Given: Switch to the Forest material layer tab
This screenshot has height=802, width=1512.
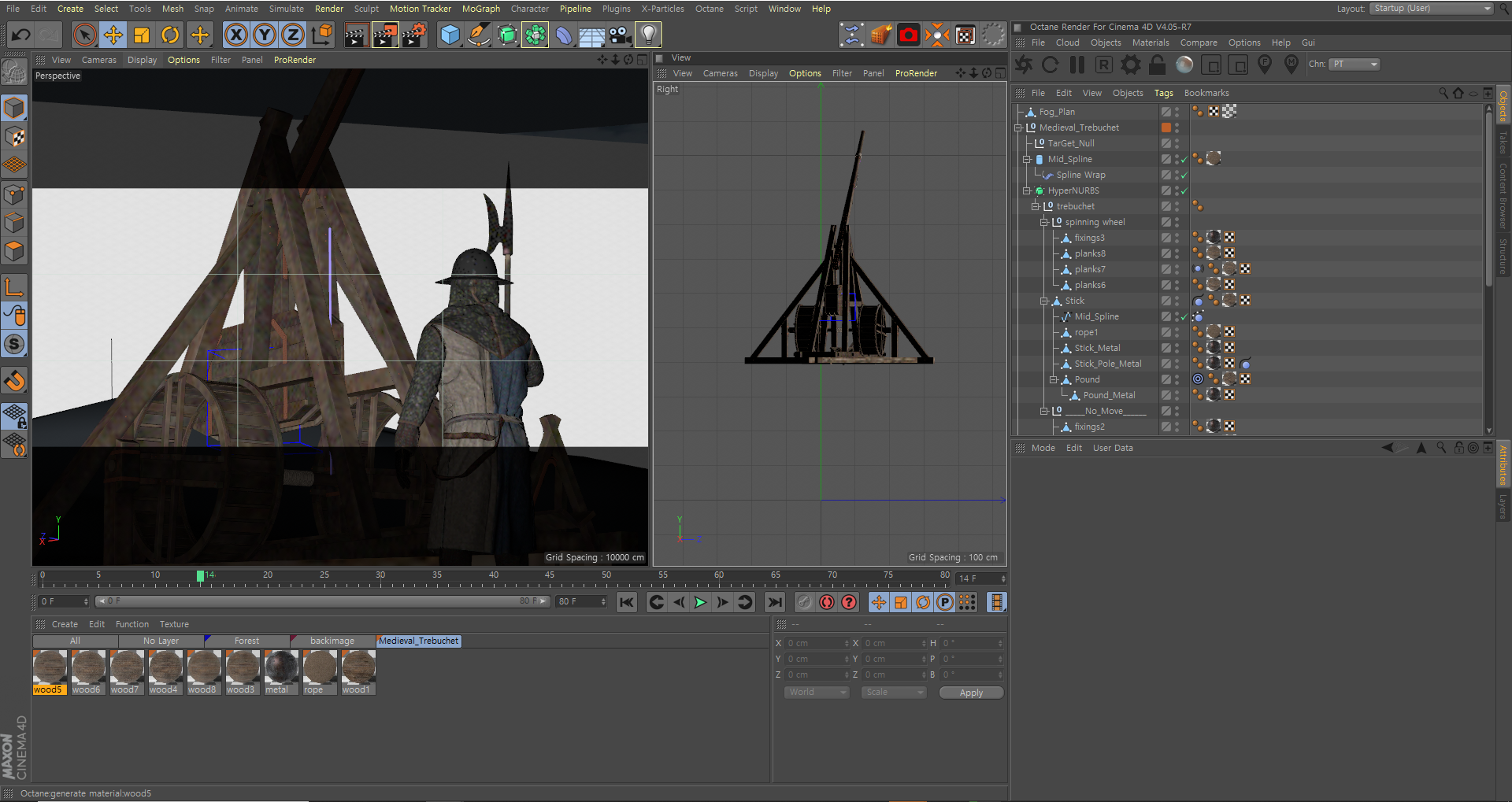Looking at the screenshot, I should pos(246,641).
